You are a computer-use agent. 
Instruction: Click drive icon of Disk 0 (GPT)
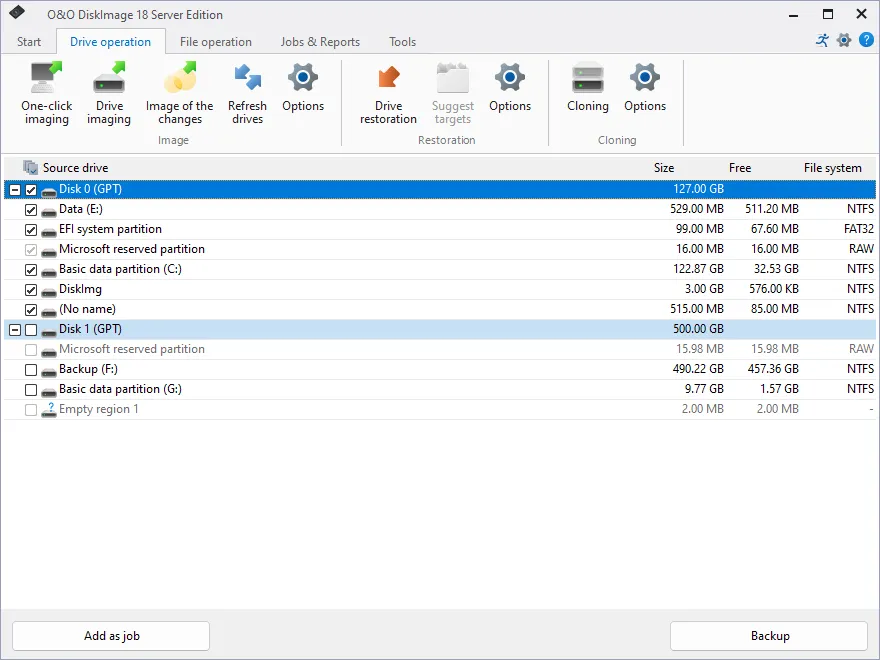49,191
